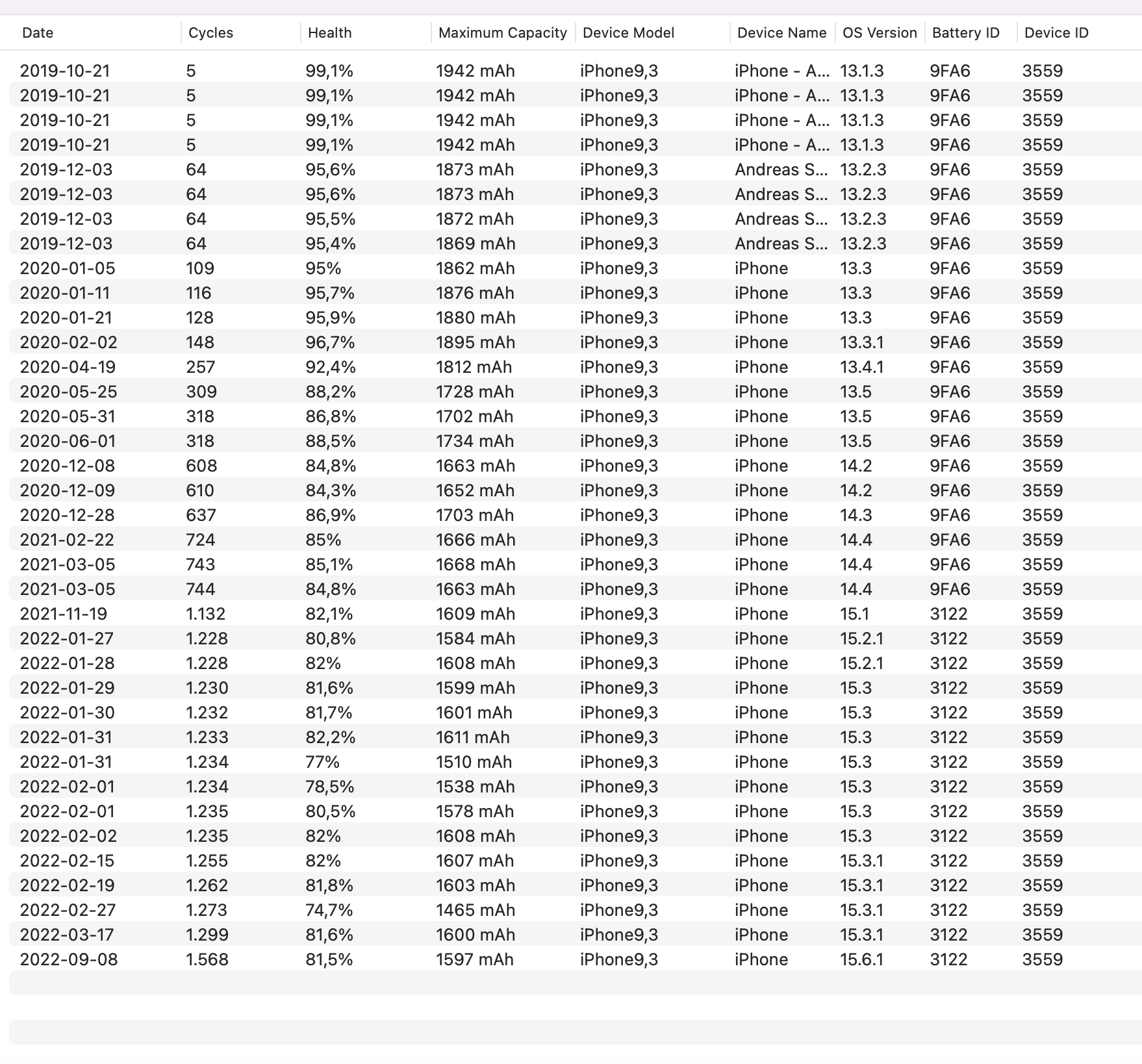The height and width of the screenshot is (1064, 1142).
Task: Sort by the Maximum Capacity column header
Action: (x=502, y=32)
